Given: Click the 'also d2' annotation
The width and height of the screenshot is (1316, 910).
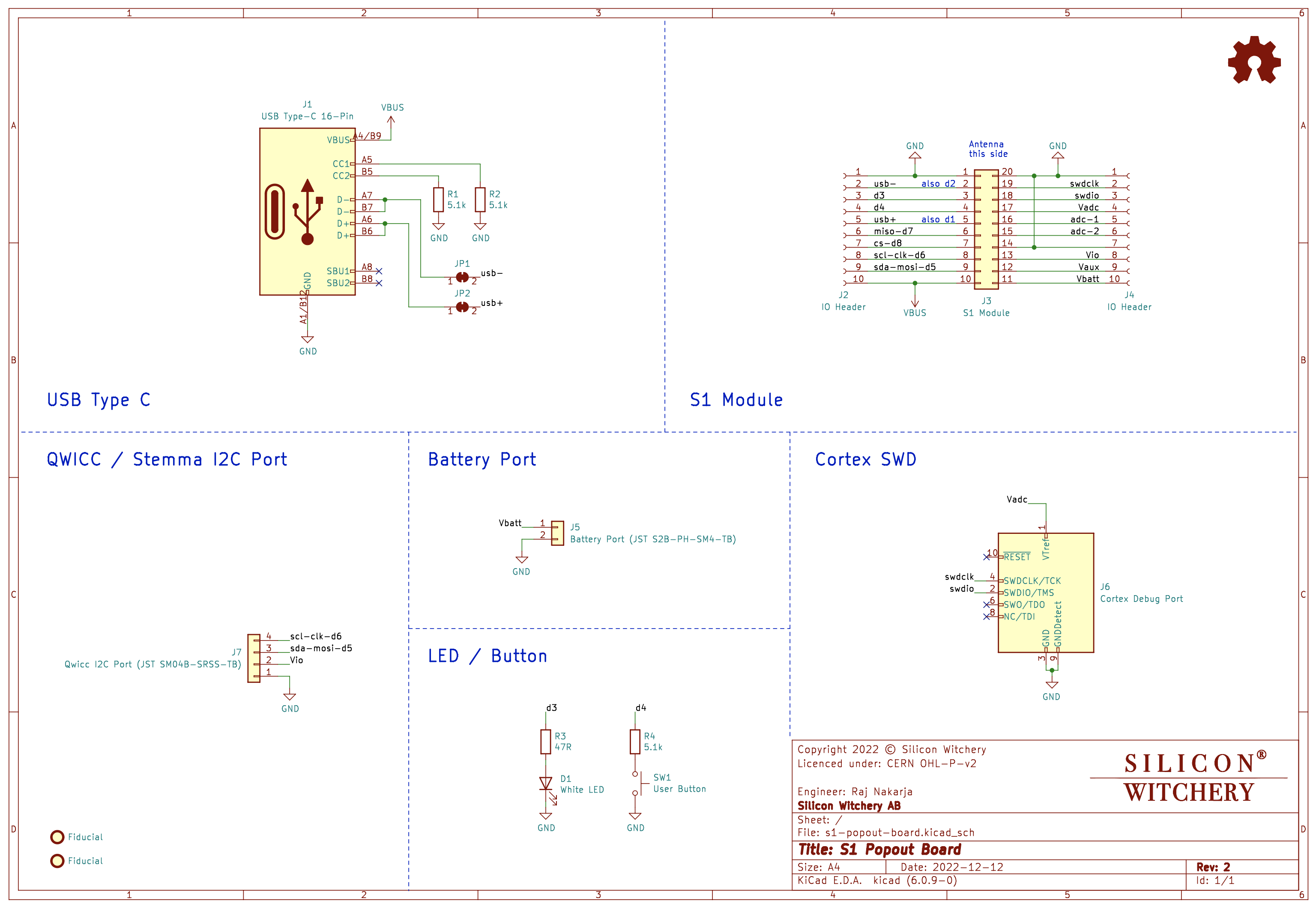Looking at the screenshot, I should (938, 184).
